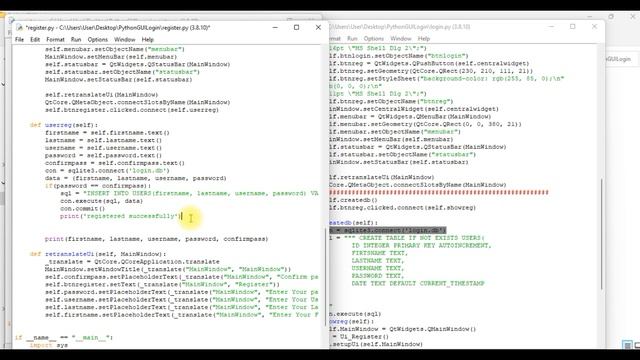
Task: Click the 'FIRSTNAME TEXT,' line in login.py
Action: click(x=380, y=253)
